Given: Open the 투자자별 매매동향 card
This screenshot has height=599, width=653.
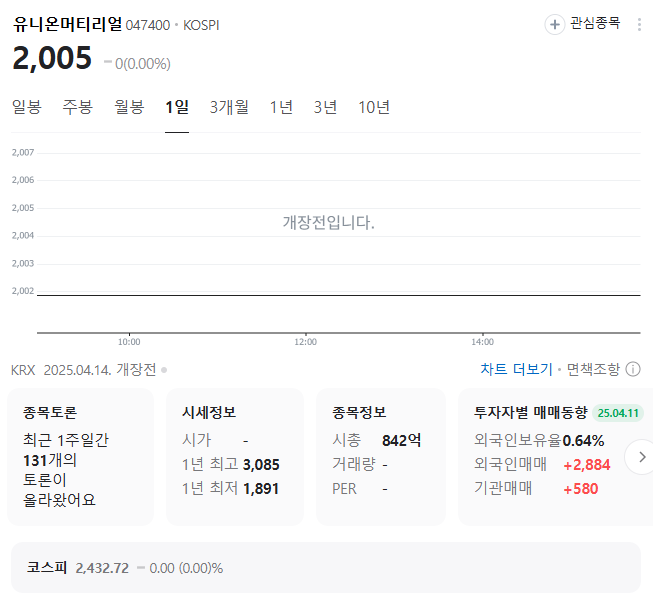Looking at the screenshot, I should pos(556,457).
